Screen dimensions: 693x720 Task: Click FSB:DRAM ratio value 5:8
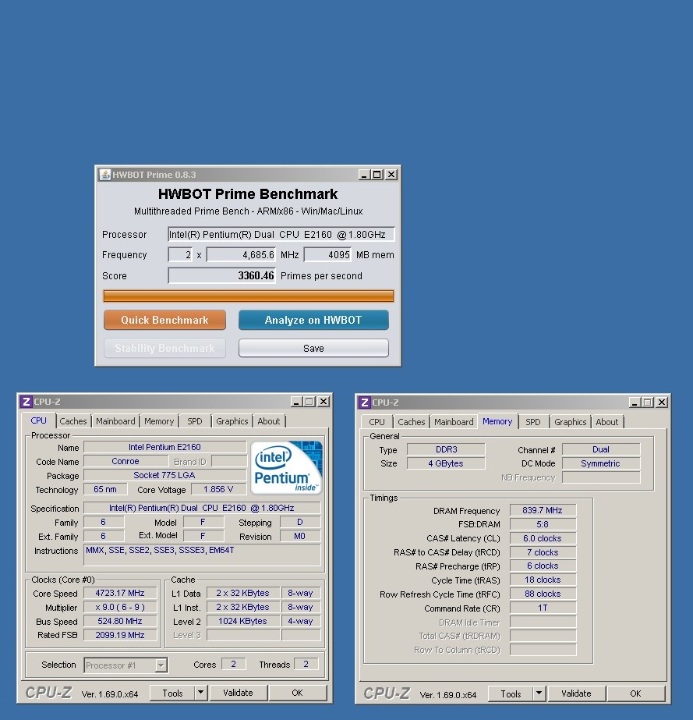(x=542, y=524)
